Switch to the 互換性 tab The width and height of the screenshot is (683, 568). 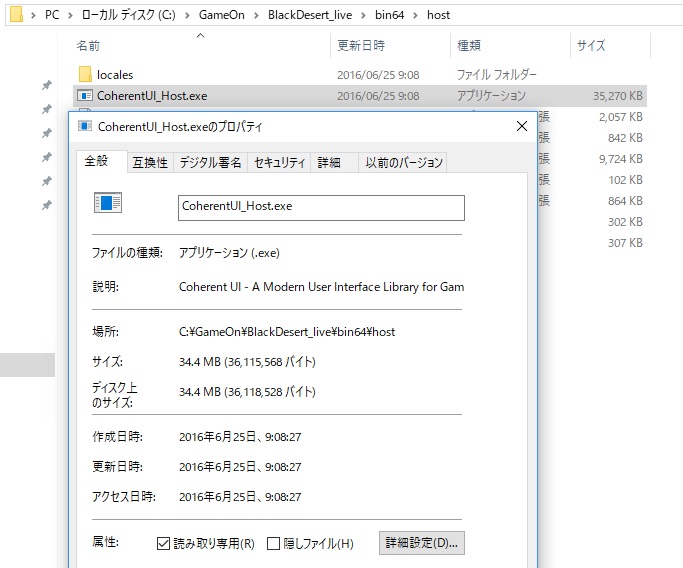click(x=150, y=163)
